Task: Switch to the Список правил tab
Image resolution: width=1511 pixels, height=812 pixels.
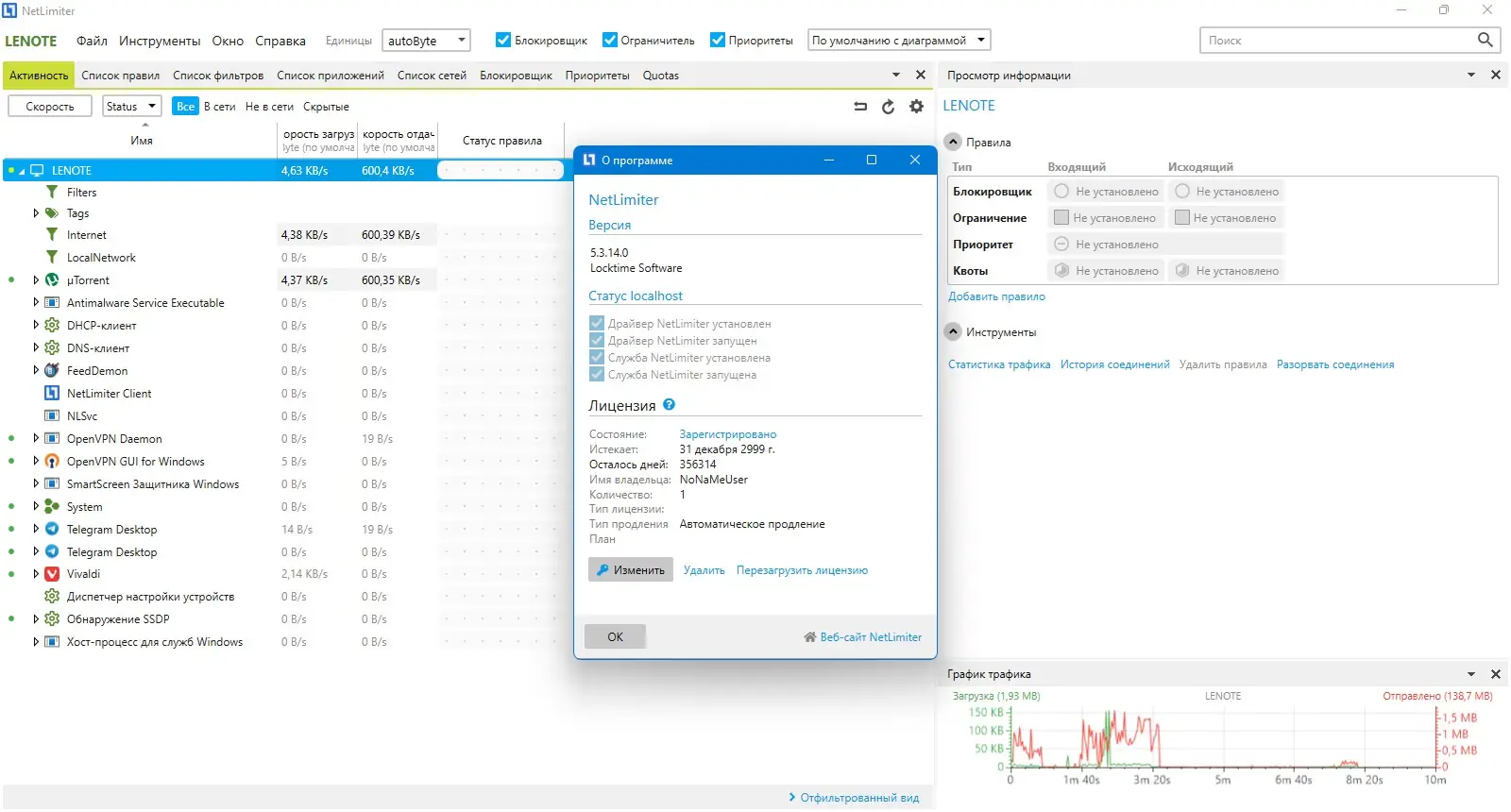Action: [x=121, y=76]
